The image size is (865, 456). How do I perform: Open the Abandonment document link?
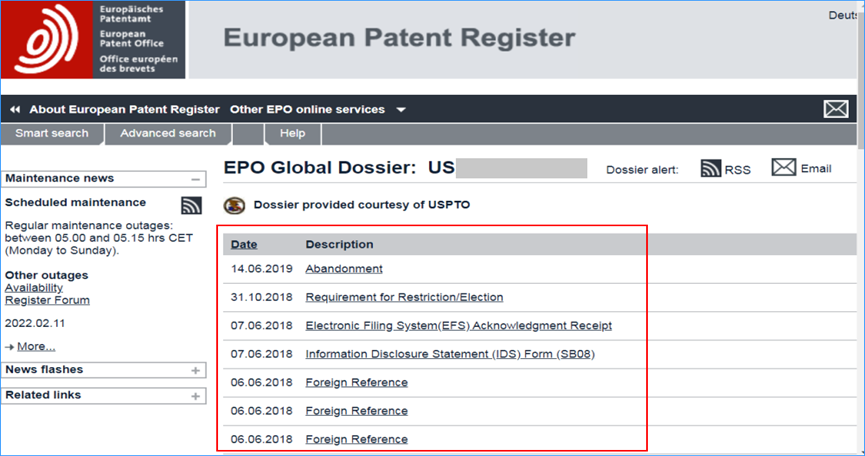(x=344, y=269)
